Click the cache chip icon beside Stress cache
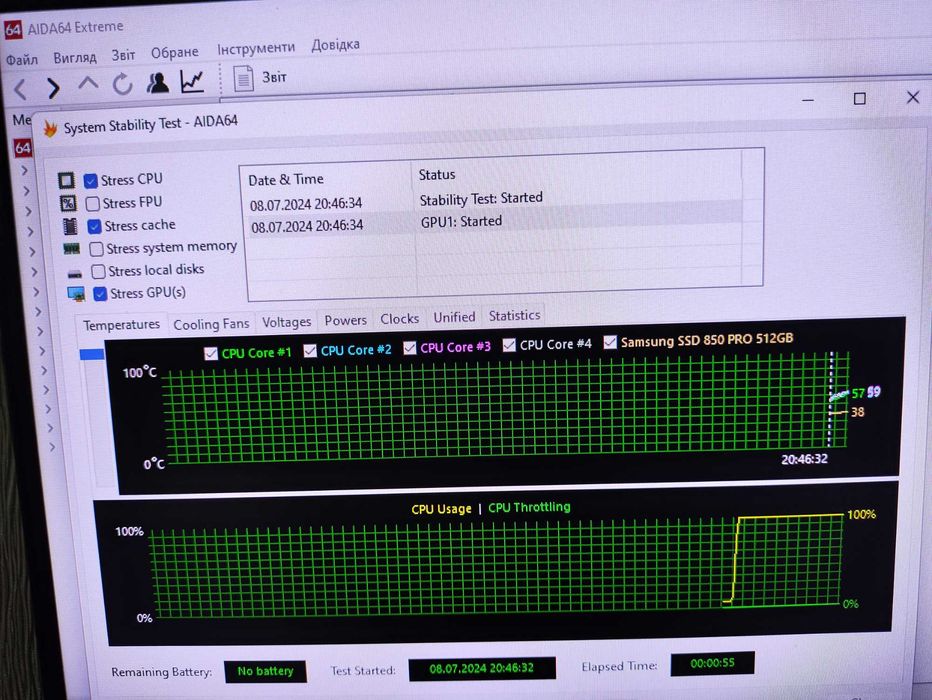 coord(70,226)
